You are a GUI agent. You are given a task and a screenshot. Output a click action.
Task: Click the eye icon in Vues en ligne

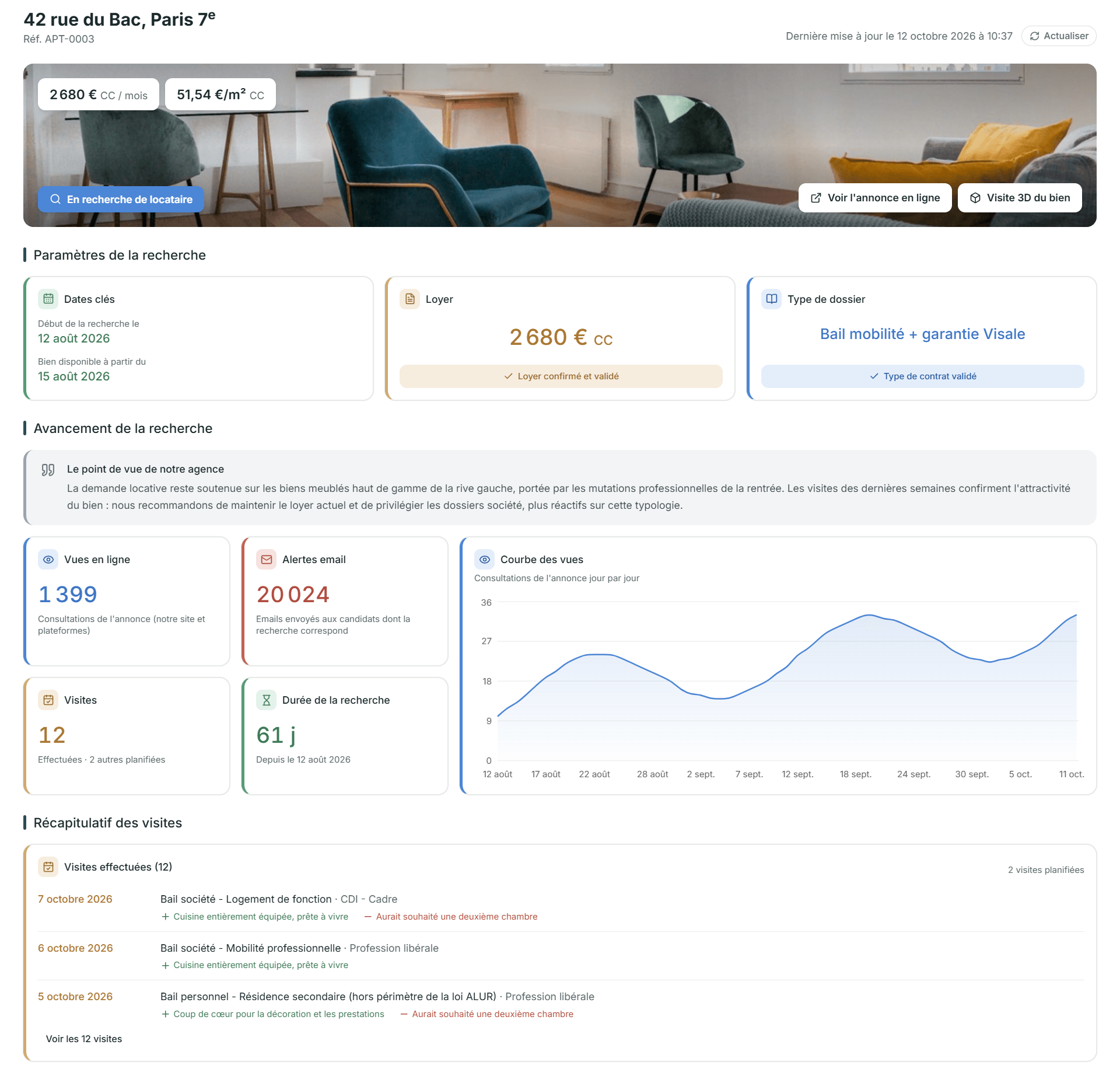tap(48, 559)
